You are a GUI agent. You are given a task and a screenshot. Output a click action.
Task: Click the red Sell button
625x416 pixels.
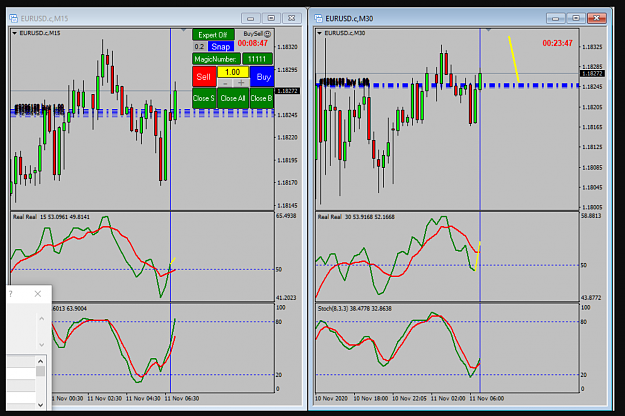coord(204,77)
